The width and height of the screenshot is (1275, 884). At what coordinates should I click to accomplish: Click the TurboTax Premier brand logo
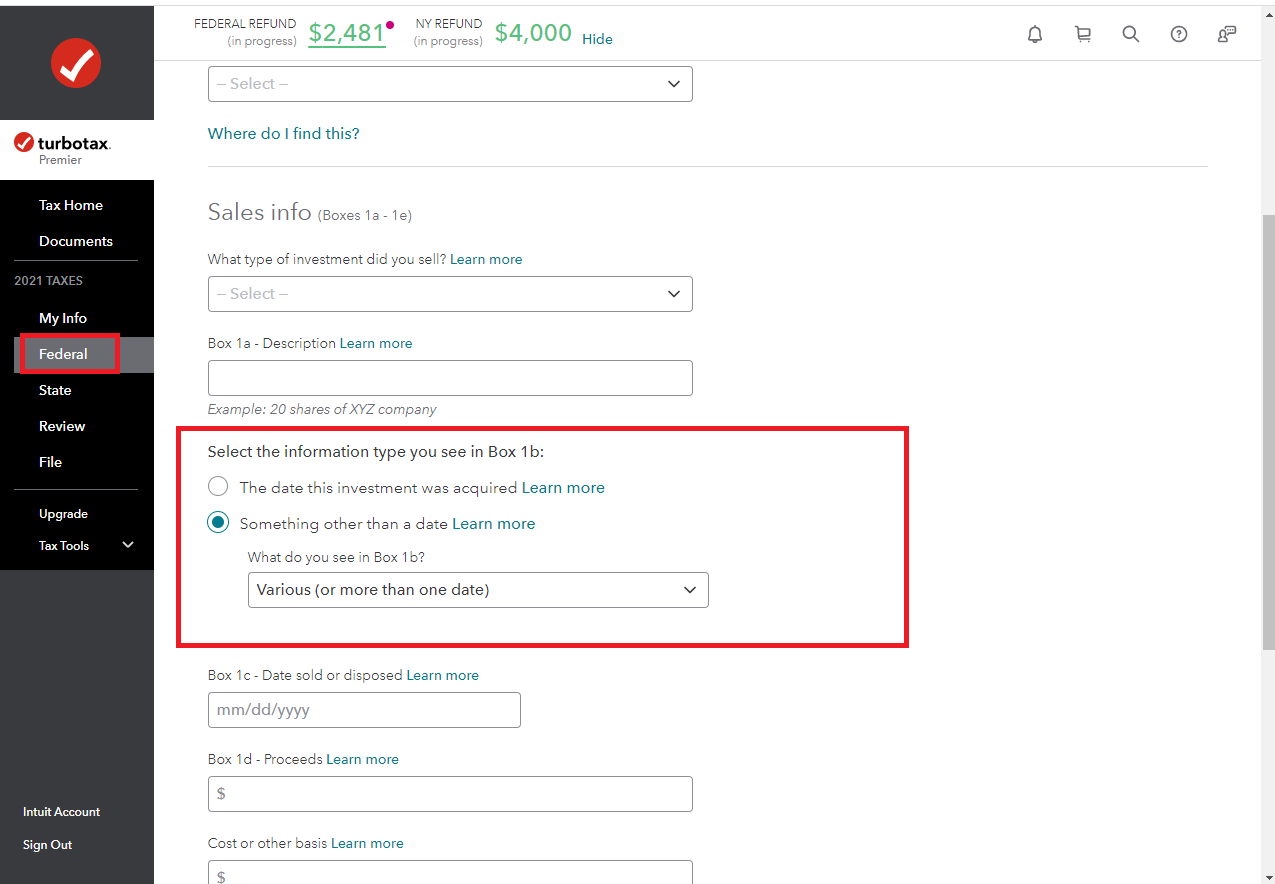[63, 149]
